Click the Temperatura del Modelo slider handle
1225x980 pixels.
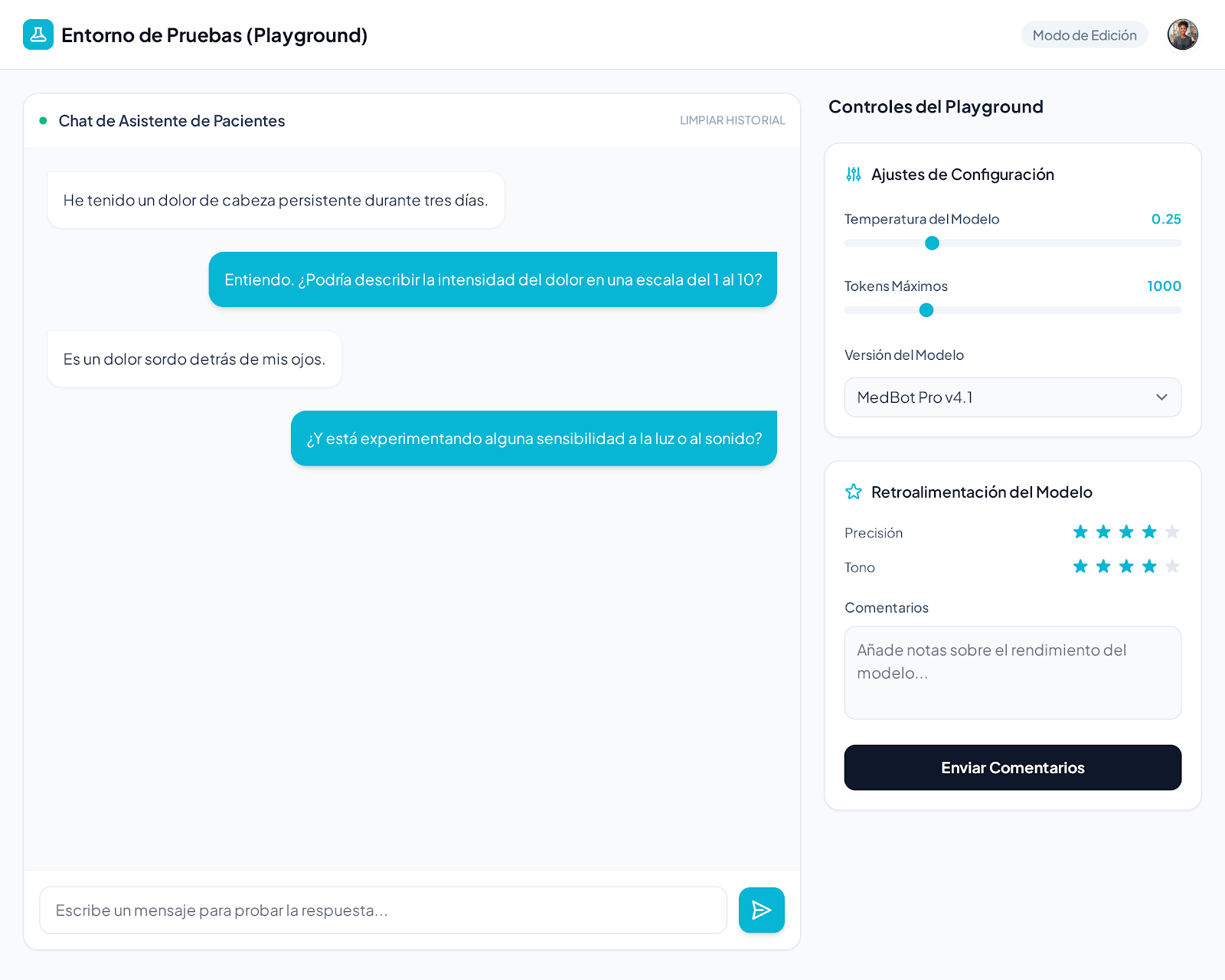click(x=932, y=243)
